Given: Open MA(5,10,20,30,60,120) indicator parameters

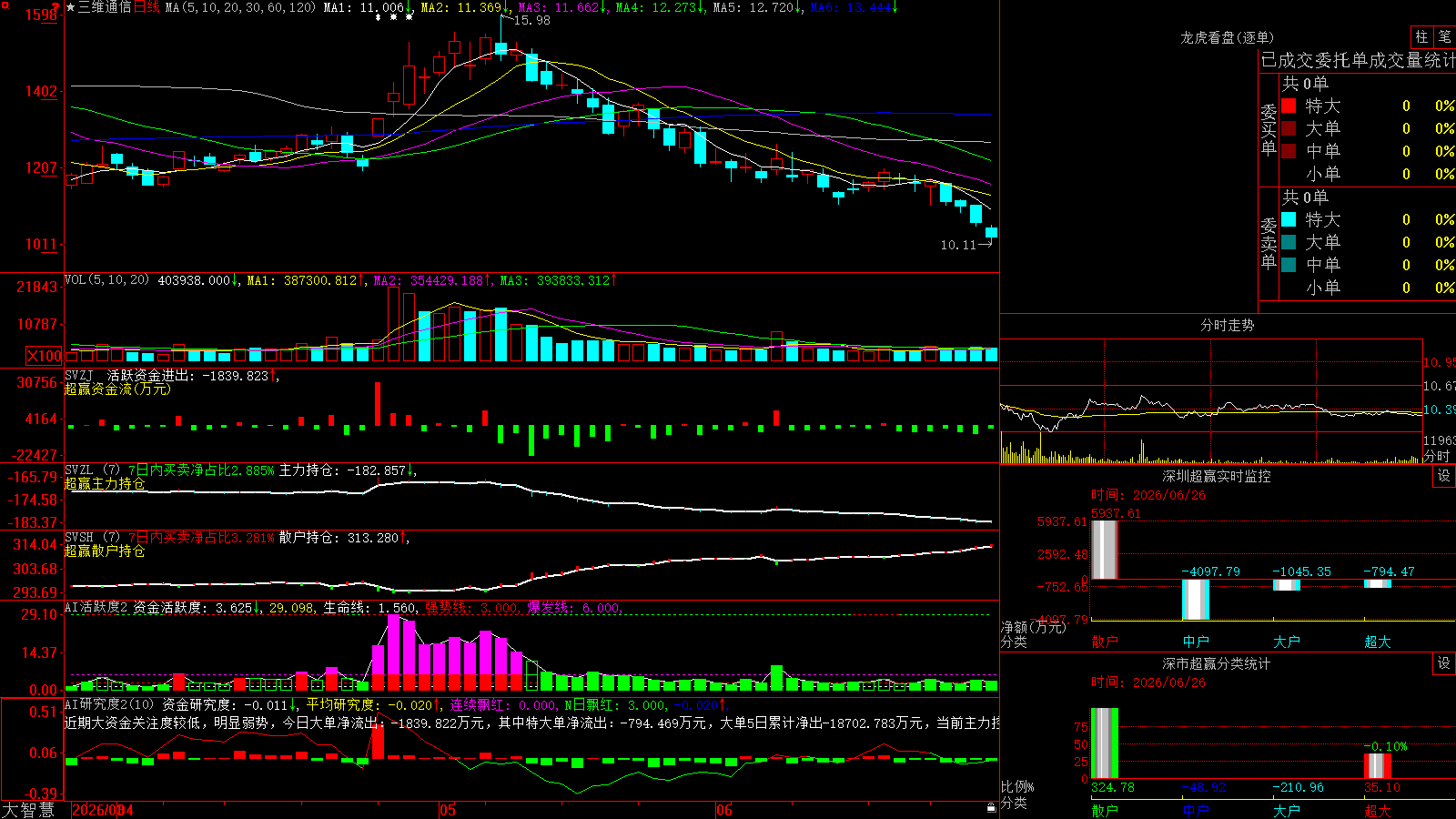Looking at the screenshot, I should (x=240, y=7).
